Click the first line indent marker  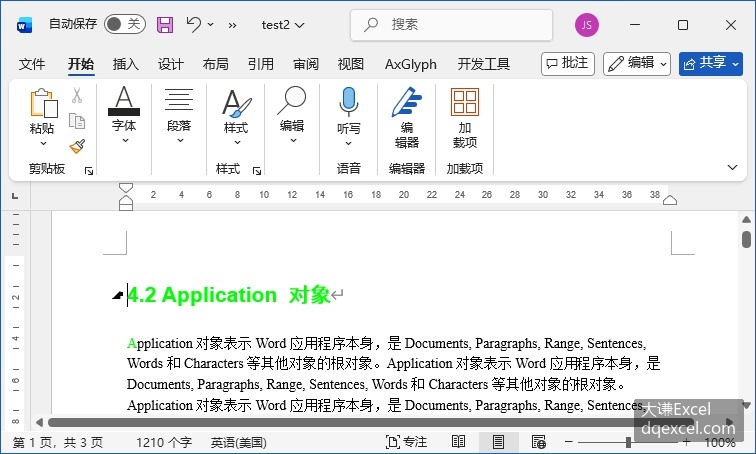126,188
